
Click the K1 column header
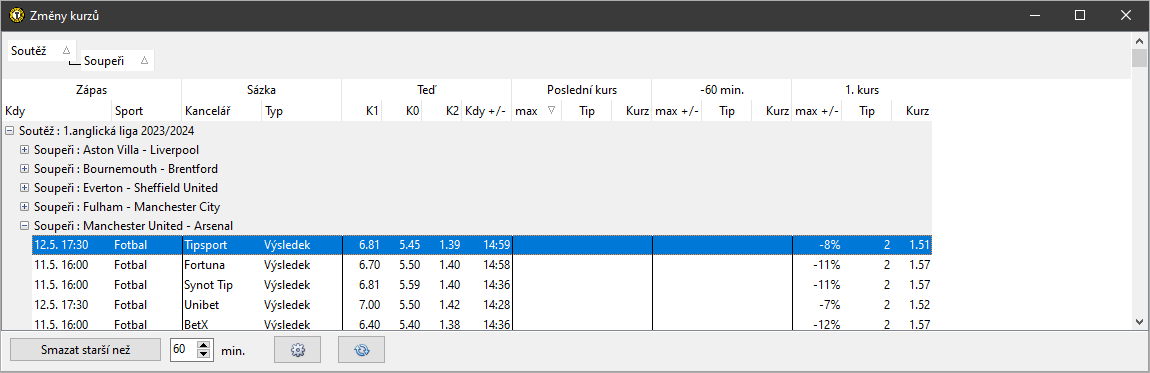tap(362, 111)
